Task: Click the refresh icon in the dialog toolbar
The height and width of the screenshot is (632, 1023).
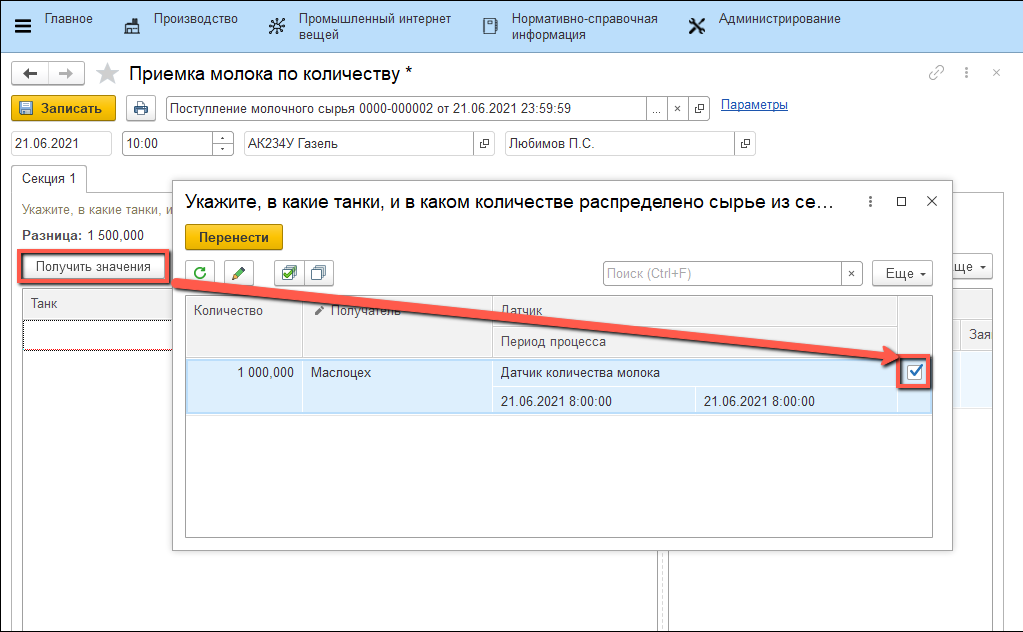Action: (x=201, y=273)
